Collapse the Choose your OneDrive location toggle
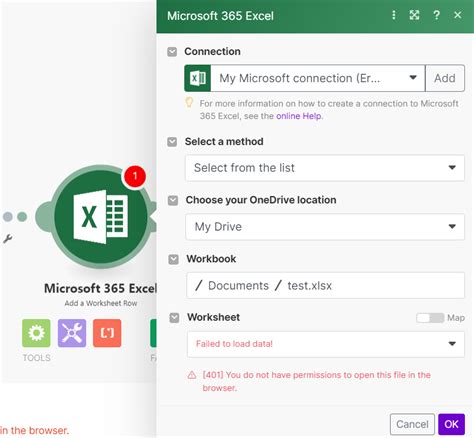The image size is (474, 438). 173,200
